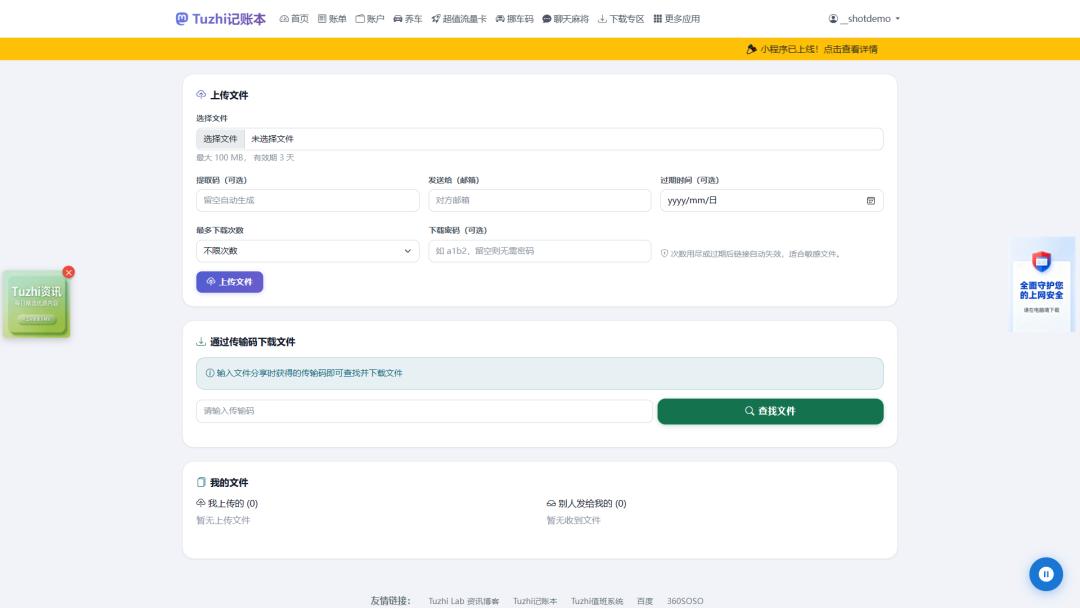
Task: Open the 首页 nav item
Action: pyautogui.click(x=294, y=19)
